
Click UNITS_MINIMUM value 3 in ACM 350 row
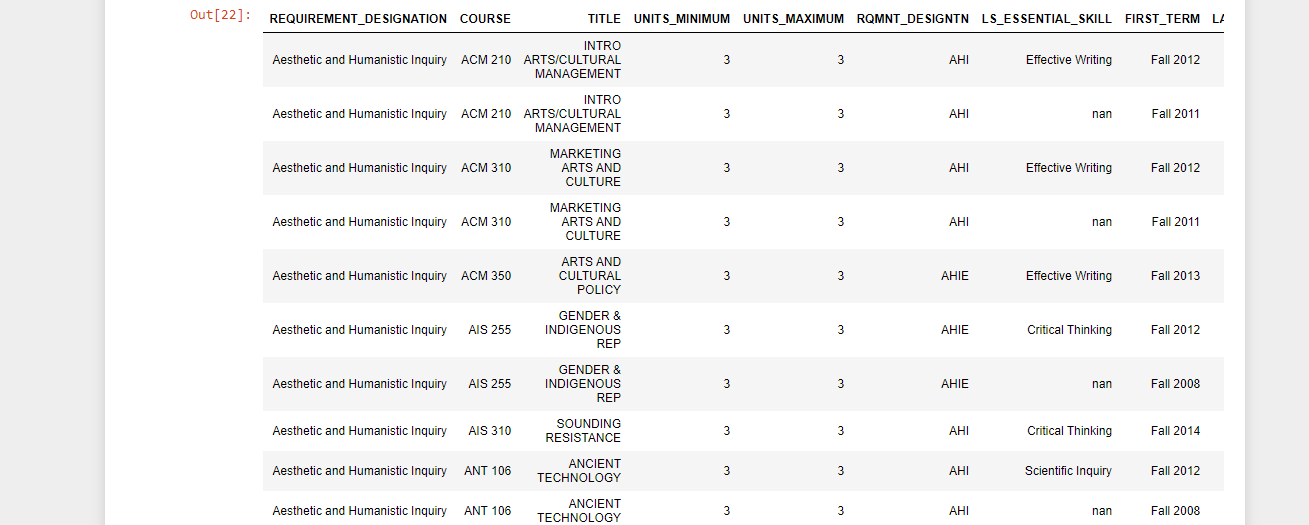(x=726, y=276)
